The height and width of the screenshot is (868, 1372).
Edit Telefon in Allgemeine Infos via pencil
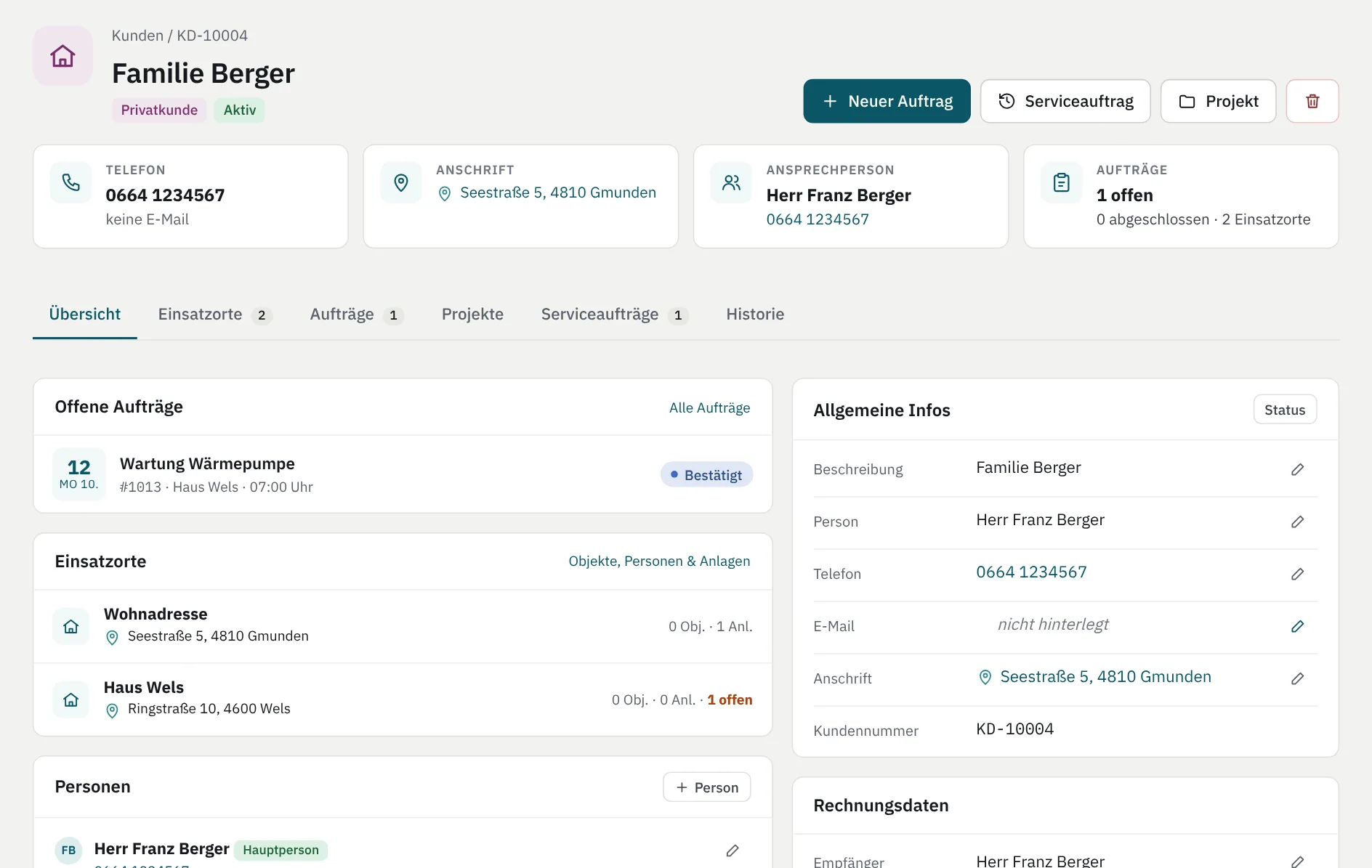pos(1298,574)
